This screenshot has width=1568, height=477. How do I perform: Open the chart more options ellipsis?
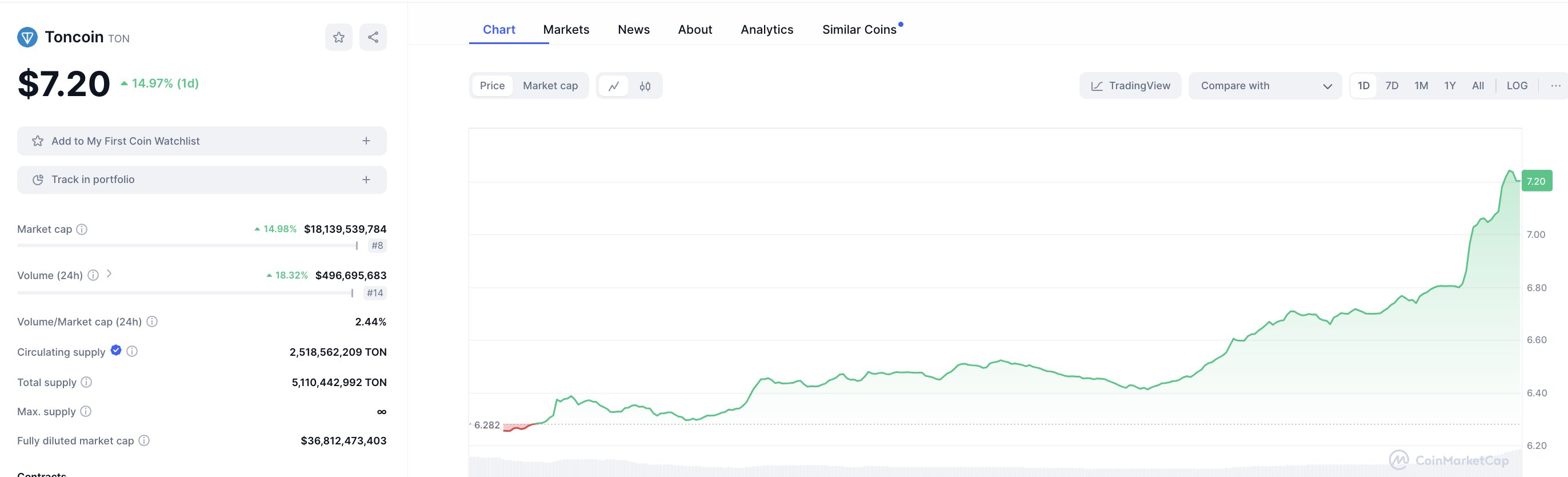(1555, 86)
